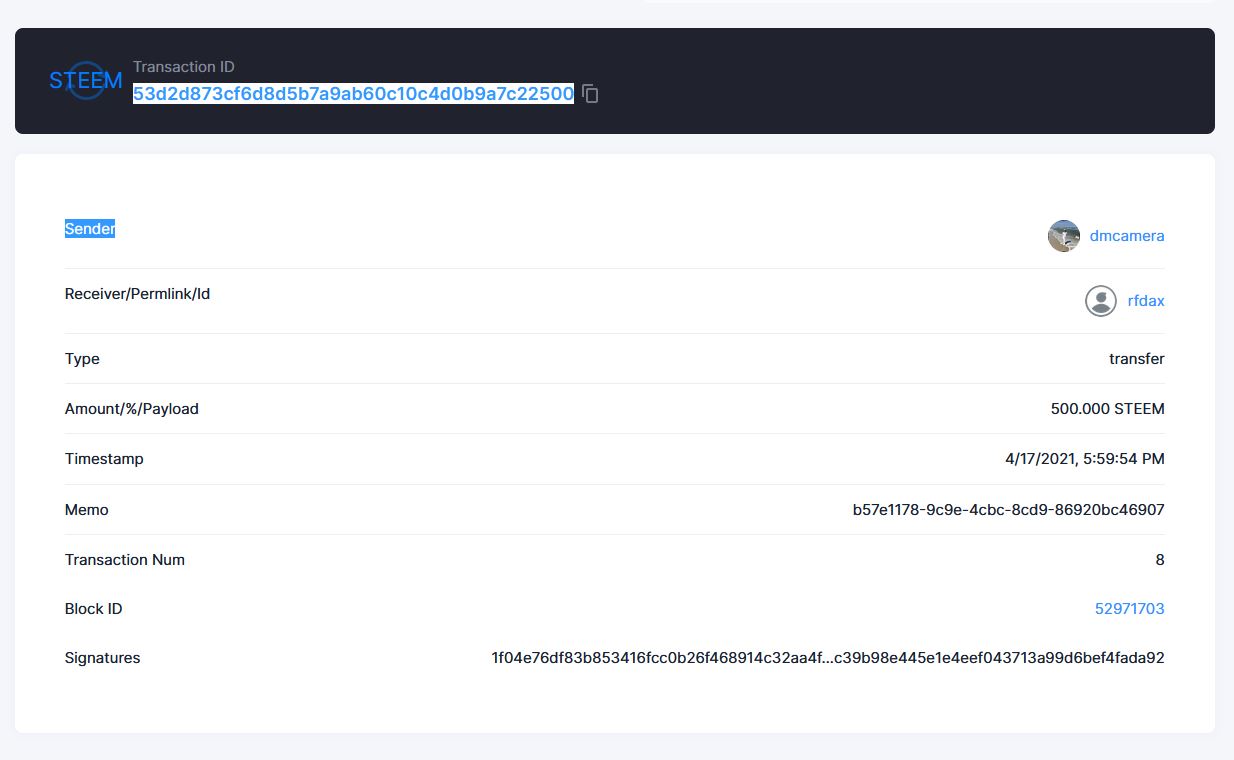1234x760 pixels.
Task: Click the 'Receiver/Permlink/Id' label
Action: pyautogui.click(x=137, y=294)
